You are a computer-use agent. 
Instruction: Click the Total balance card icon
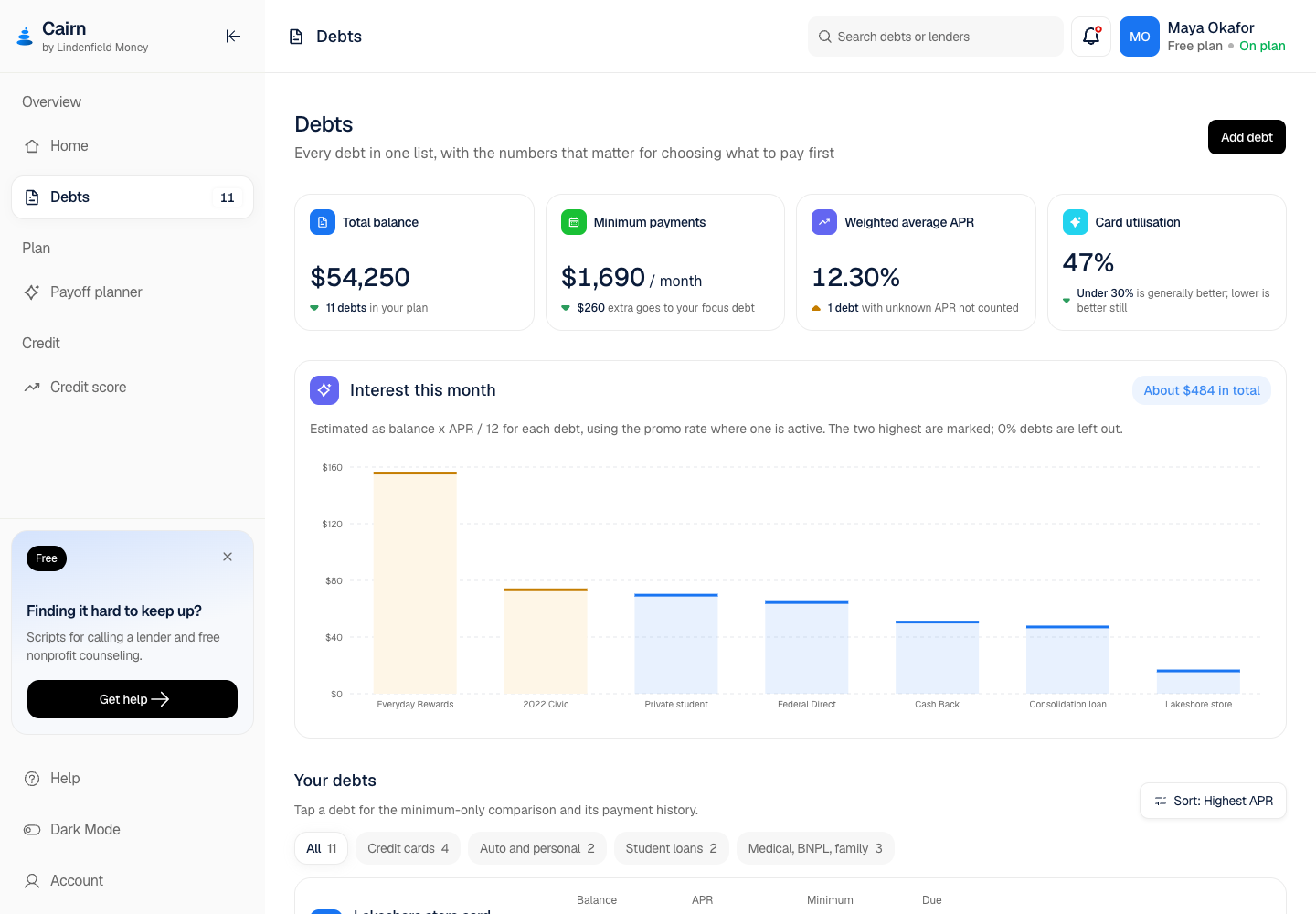(323, 222)
